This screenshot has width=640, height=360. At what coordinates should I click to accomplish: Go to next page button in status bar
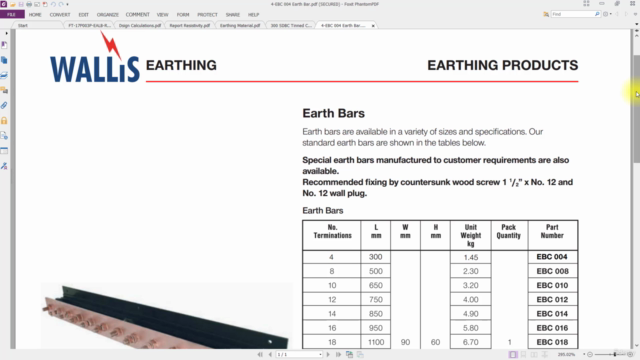coord(328,355)
